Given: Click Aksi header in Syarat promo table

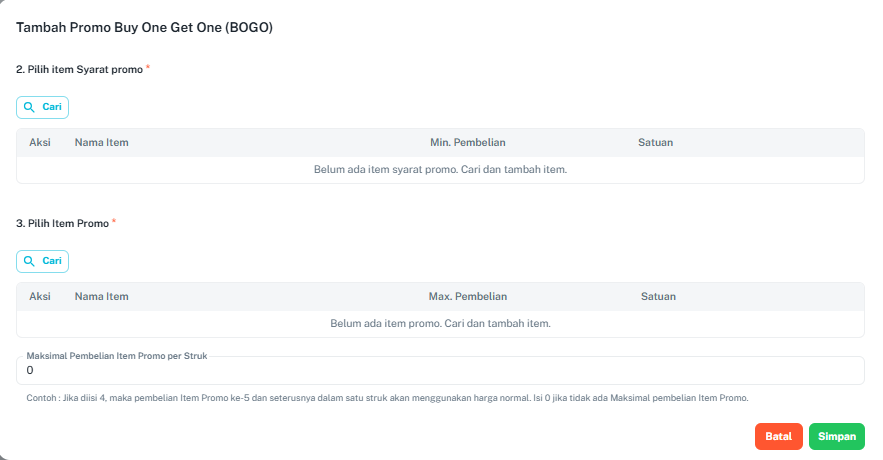Looking at the screenshot, I should click(x=40, y=142).
